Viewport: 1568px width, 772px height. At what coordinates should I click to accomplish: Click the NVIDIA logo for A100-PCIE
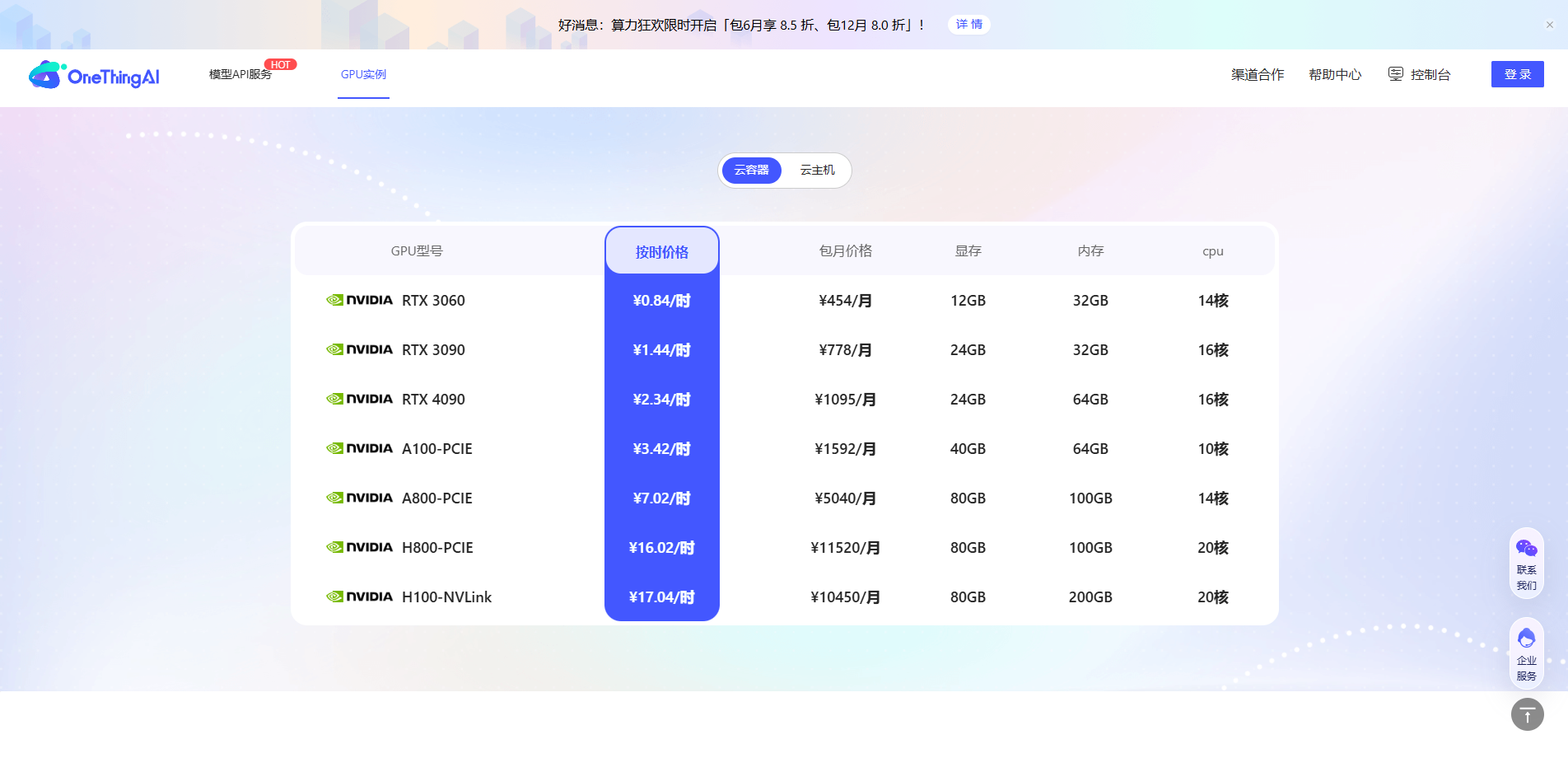[x=359, y=448]
